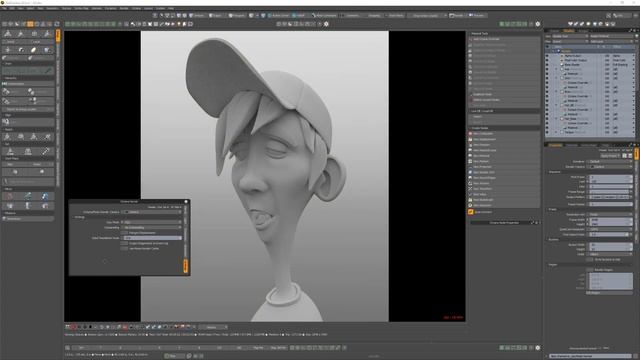
Task: Toggle the Output Diagnostics checkbox in the floating dialog
Action: tap(124, 243)
